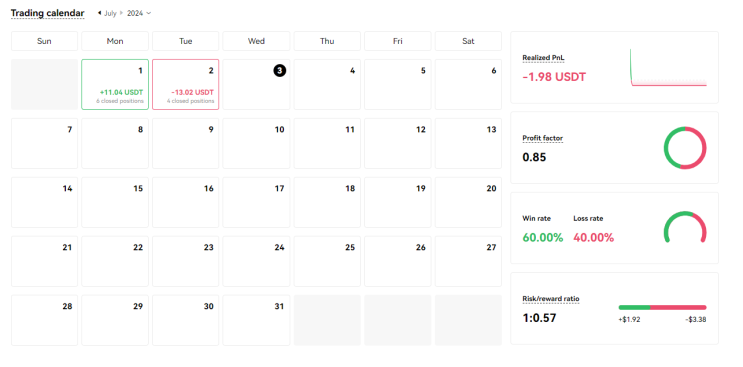743x367 pixels.
Task: Click the Sat column header
Action: coord(468,41)
